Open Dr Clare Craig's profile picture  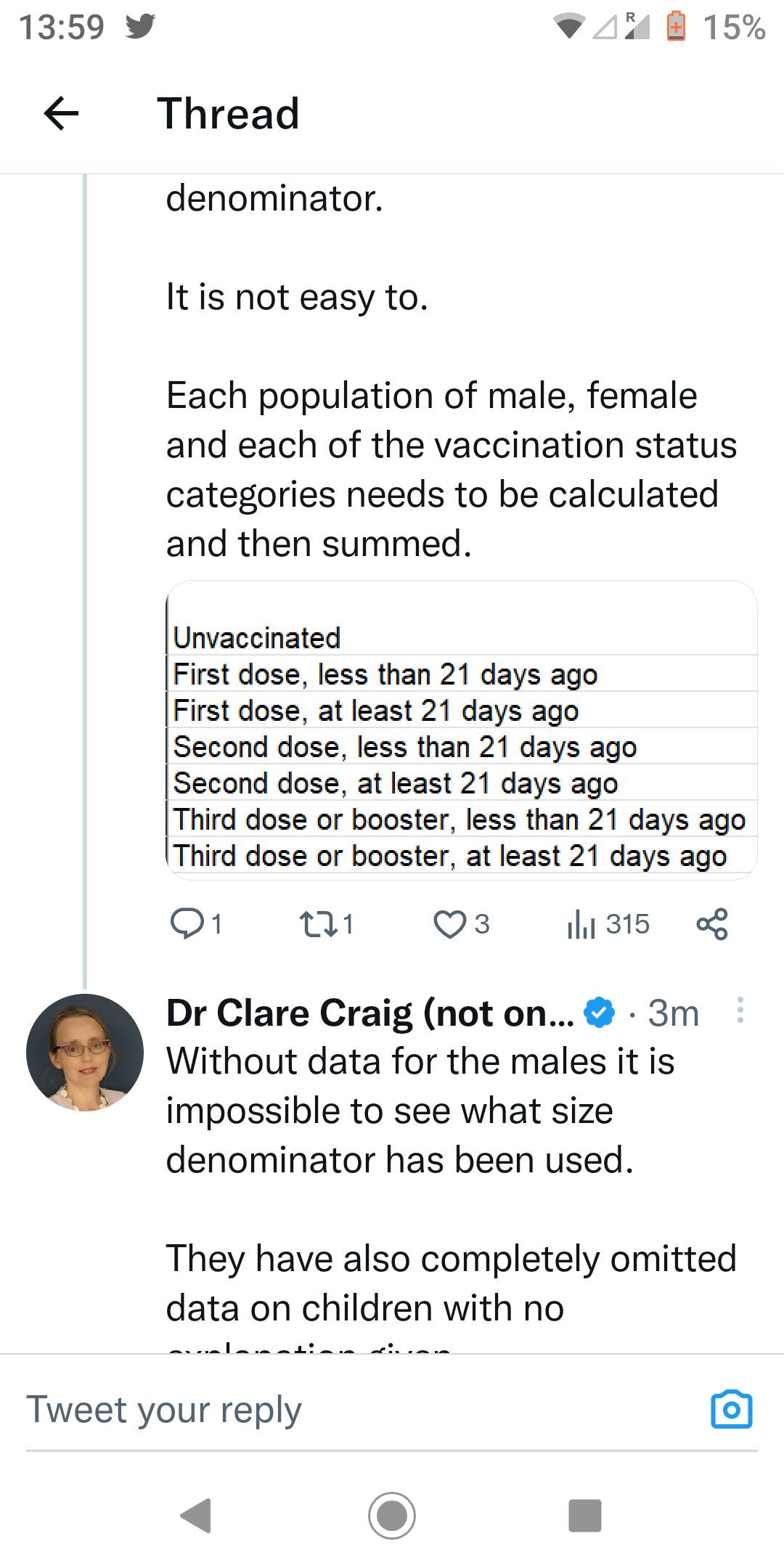tap(85, 1053)
